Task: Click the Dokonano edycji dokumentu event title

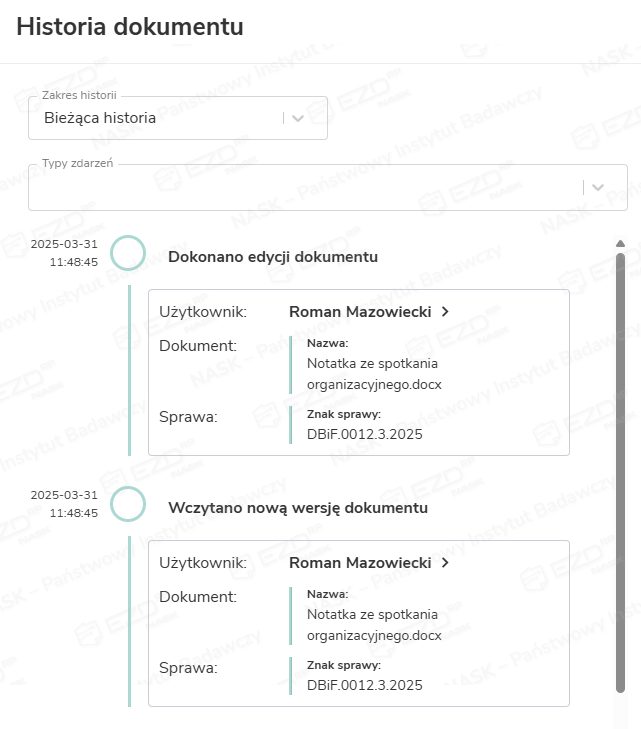Action: [273, 257]
